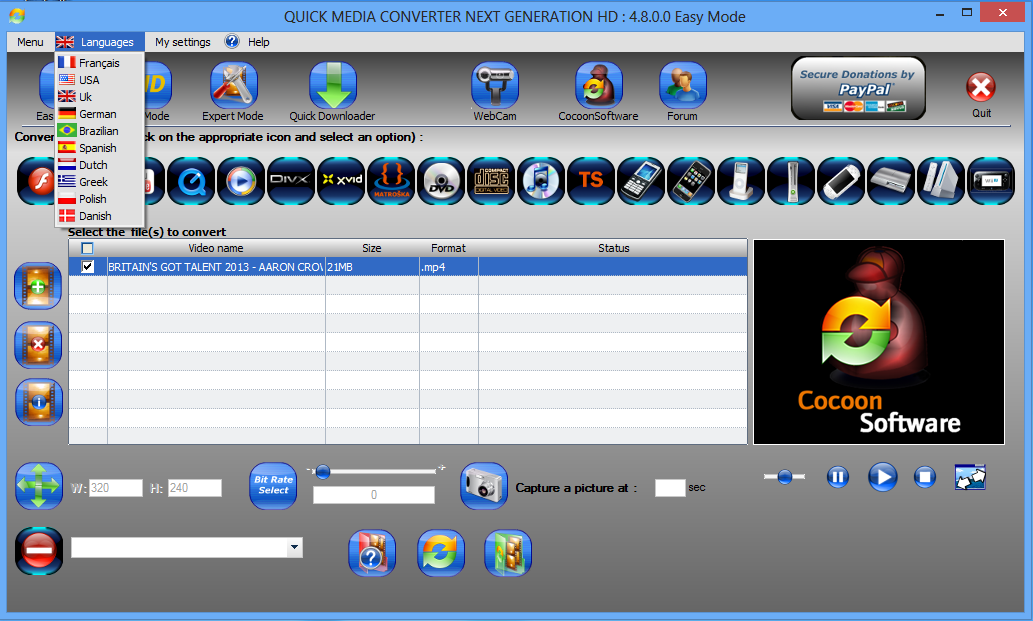The height and width of the screenshot is (621, 1033).
Task: Select the PlayStation 3 format icon
Action: coord(891,180)
